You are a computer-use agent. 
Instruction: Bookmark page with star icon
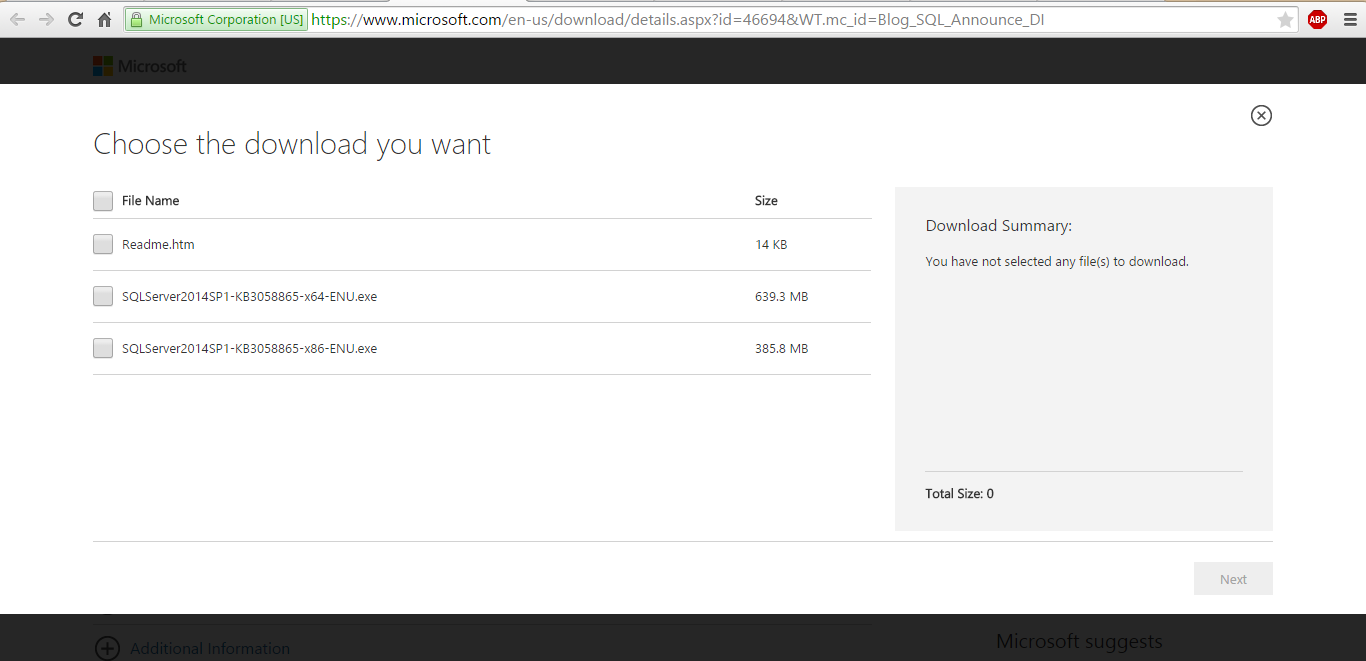click(1285, 20)
